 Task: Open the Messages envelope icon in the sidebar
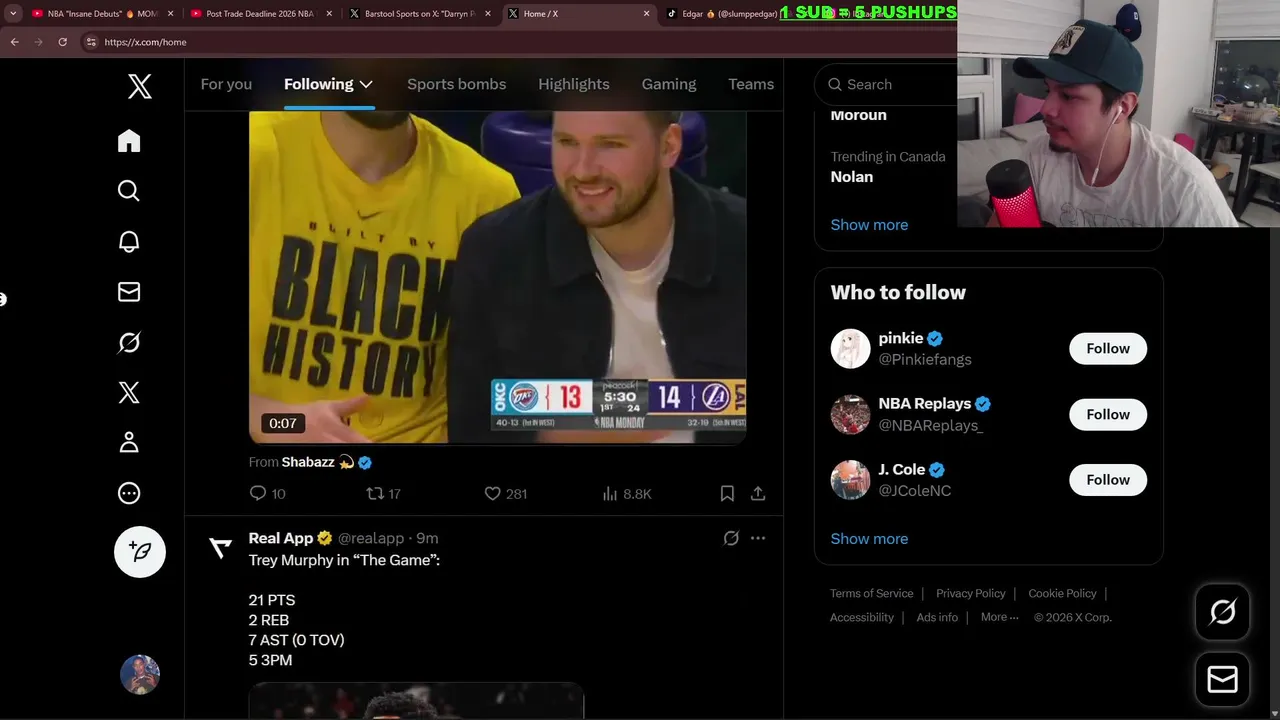(129, 292)
